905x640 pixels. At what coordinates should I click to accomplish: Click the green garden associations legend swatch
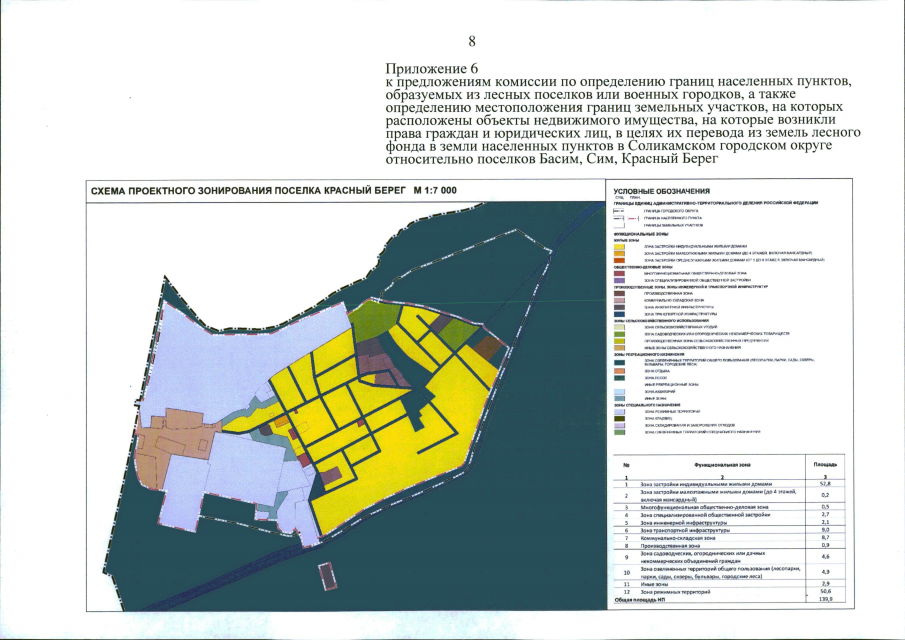click(619, 334)
